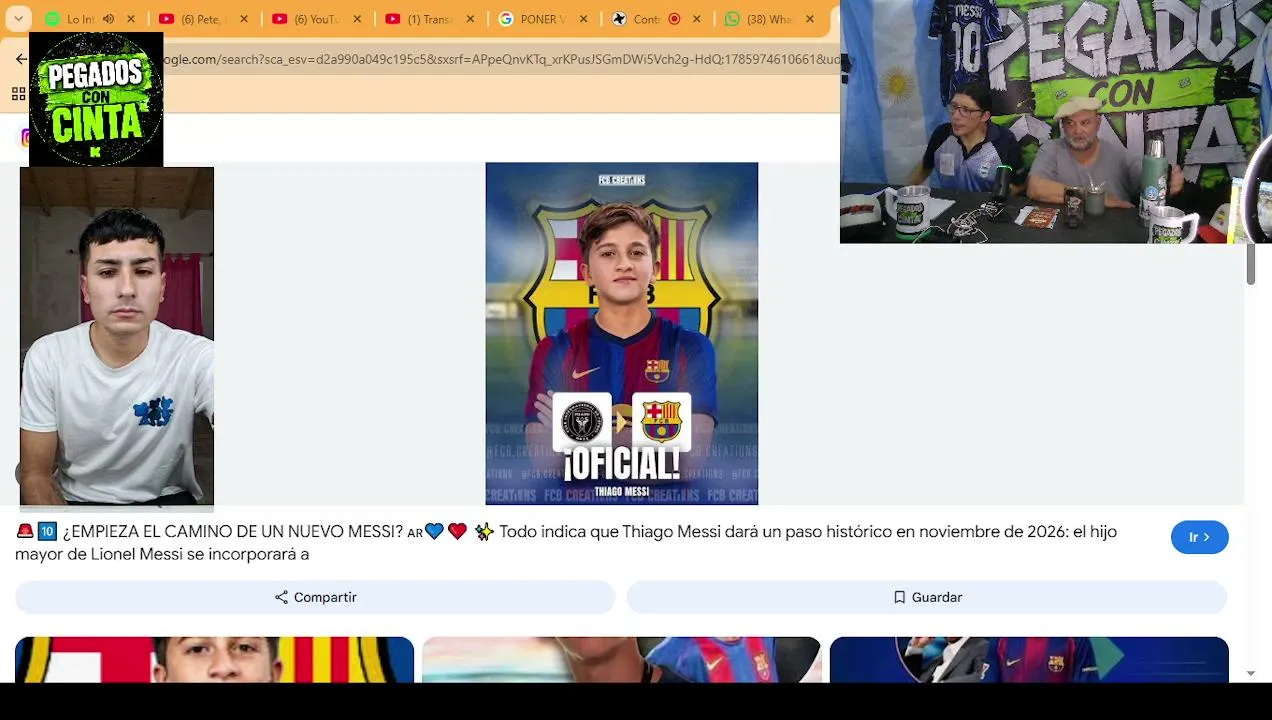Open the related image with Barcelona jersey on the far right

pyautogui.click(x=1029, y=660)
